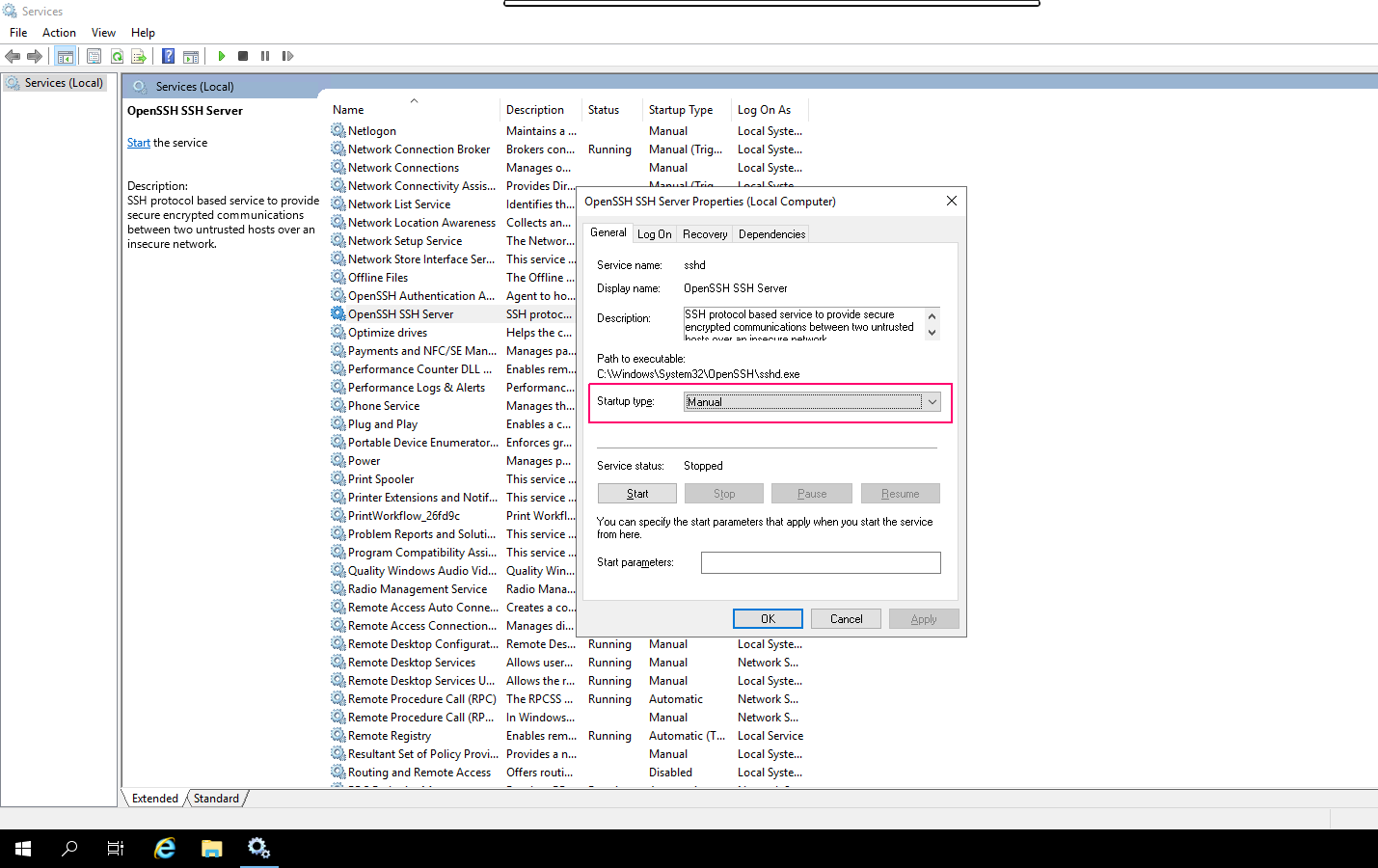Screen dimensions: 1378x868
Task: Close the OpenSSH properties dialog
Action: 951,201
